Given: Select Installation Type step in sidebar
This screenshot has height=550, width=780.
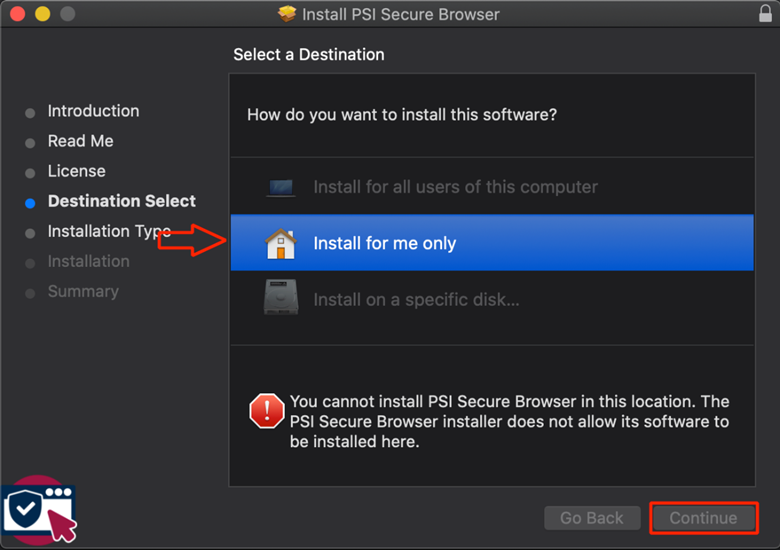Looking at the screenshot, I should (109, 231).
